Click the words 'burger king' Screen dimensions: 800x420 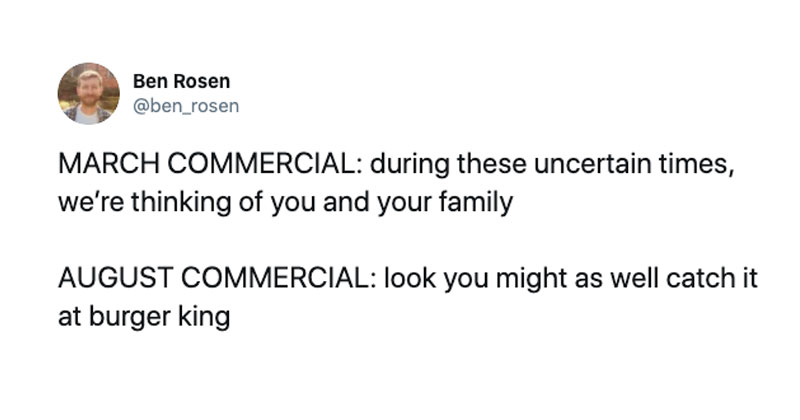(x=160, y=317)
